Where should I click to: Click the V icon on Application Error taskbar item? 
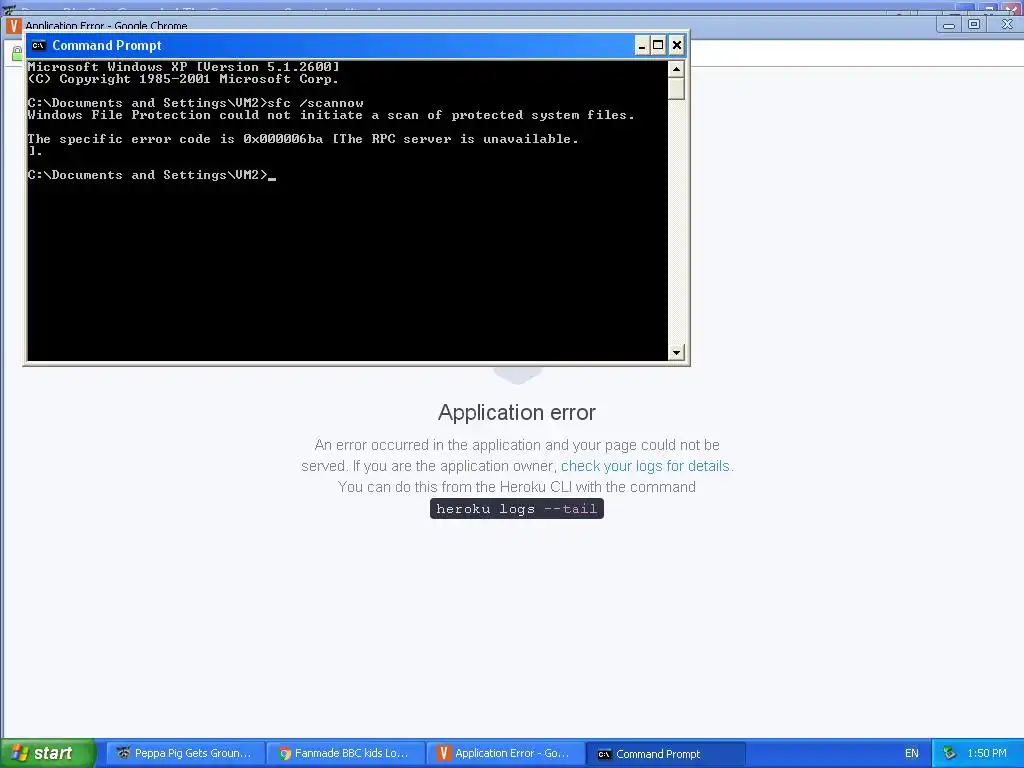coord(444,753)
